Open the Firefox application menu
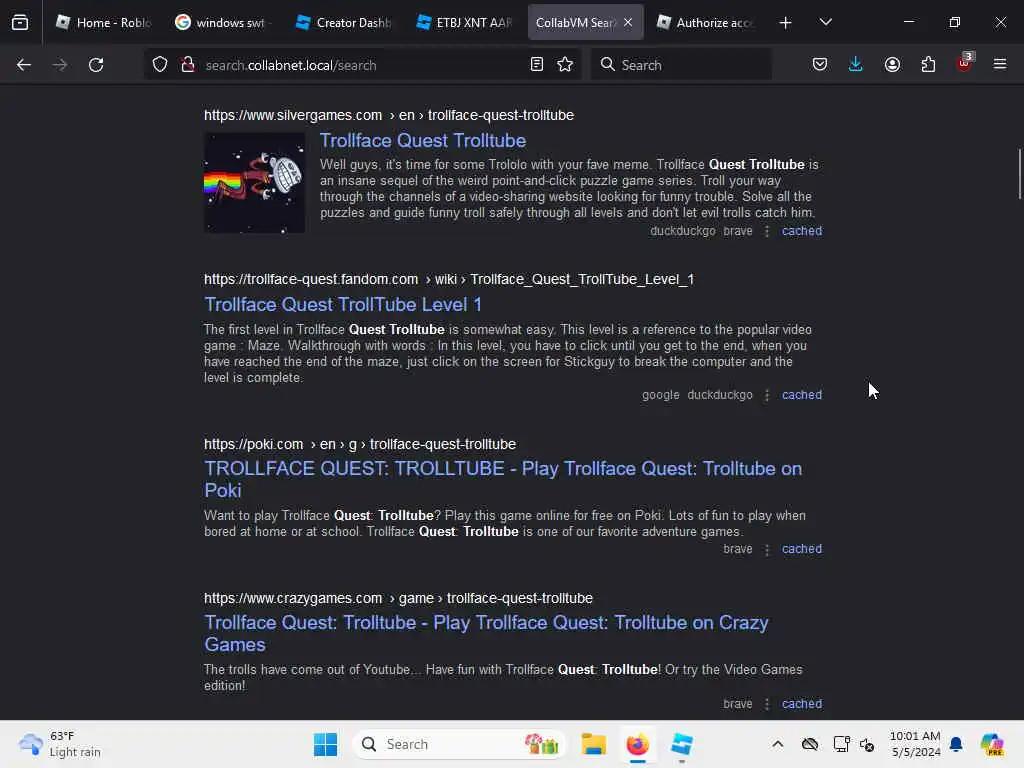 1000,65
